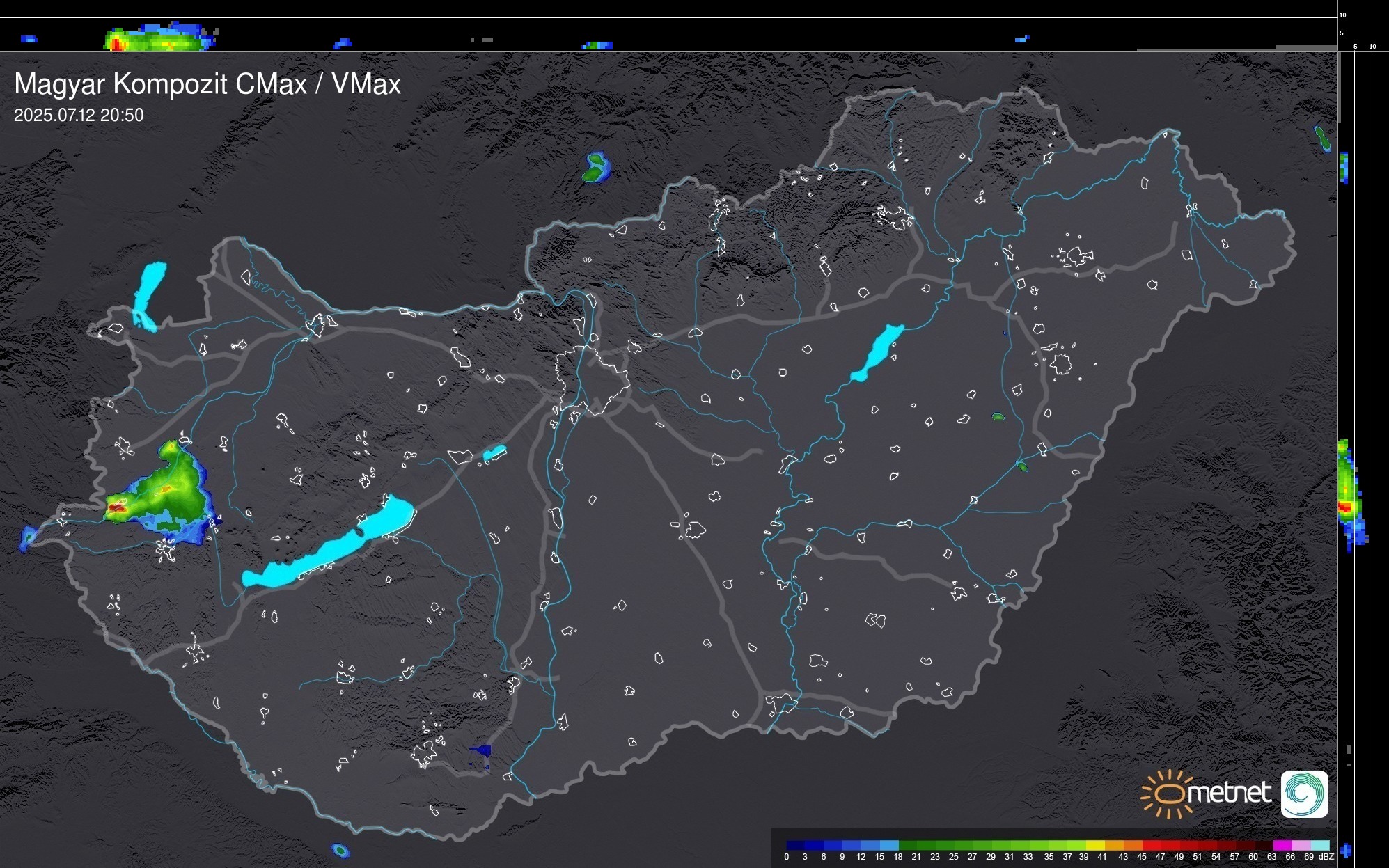Click the 2025.07.12 20:50 timestamp
Screen dimensions: 1389x868
tap(79, 116)
